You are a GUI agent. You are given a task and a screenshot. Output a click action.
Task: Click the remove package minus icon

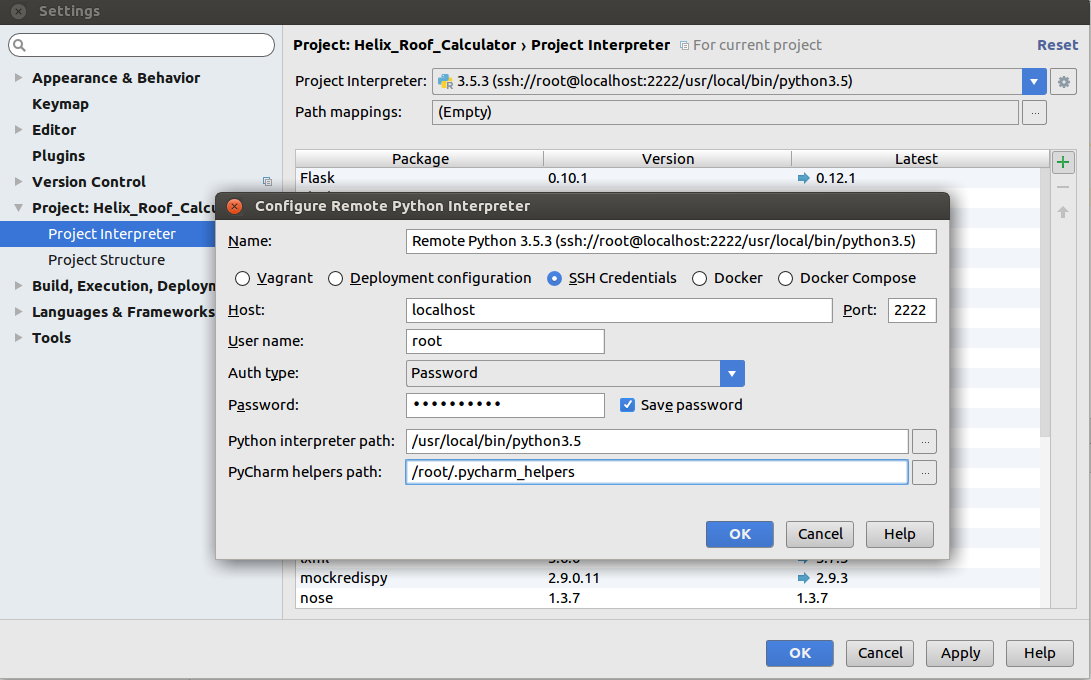[1062, 187]
